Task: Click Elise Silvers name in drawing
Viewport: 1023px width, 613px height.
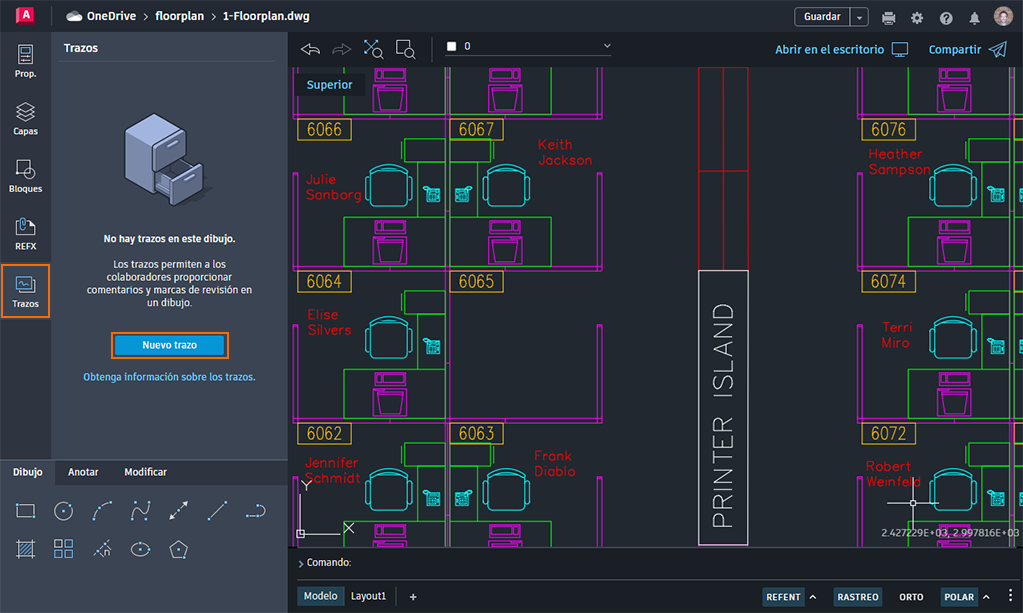Action: pos(329,322)
